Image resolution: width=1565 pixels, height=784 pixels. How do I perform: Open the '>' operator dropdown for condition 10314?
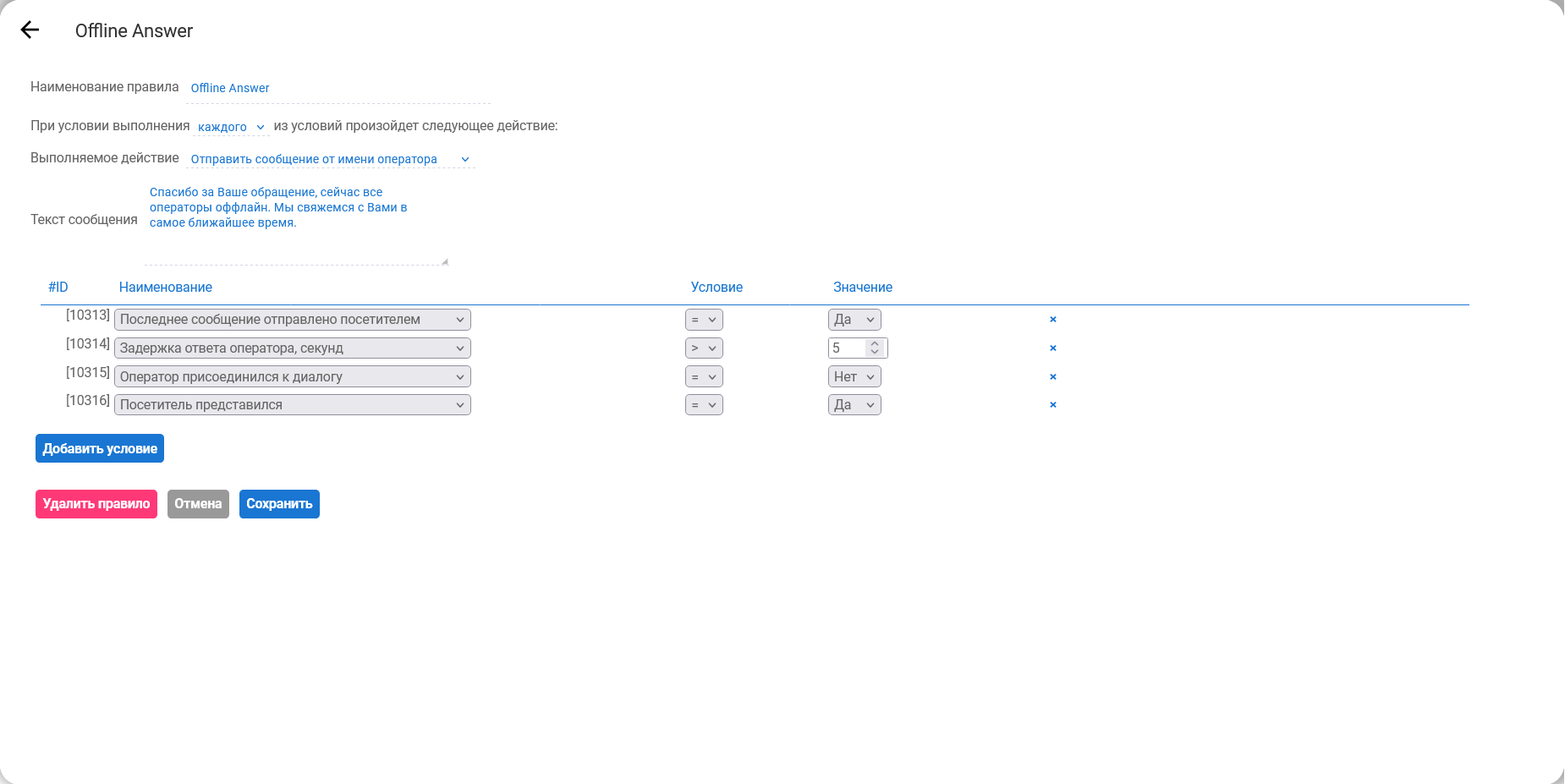click(704, 348)
